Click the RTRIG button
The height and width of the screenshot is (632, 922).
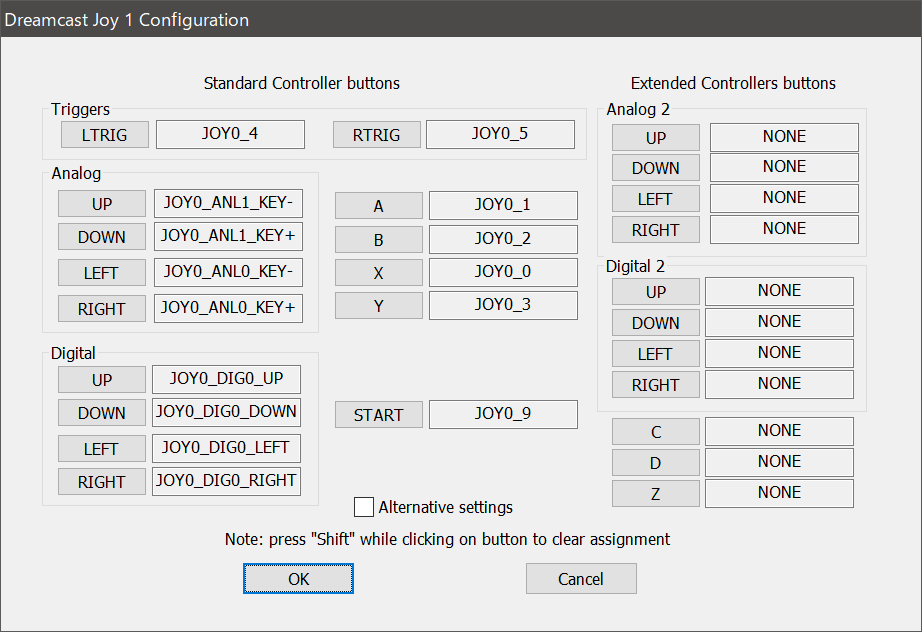tap(376, 135)
